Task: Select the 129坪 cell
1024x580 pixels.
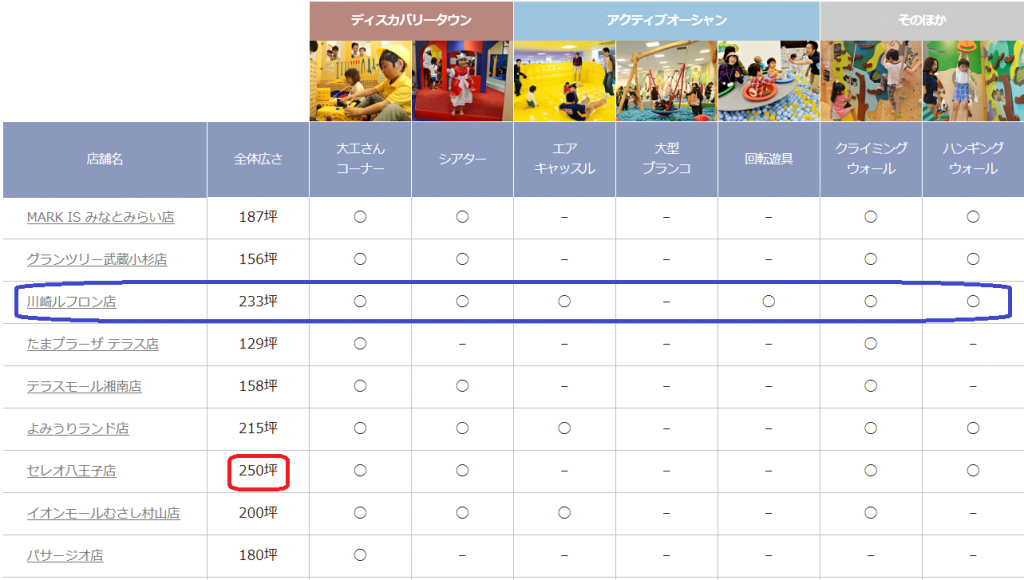Action: pyautogui.click(x=258, y=344)
